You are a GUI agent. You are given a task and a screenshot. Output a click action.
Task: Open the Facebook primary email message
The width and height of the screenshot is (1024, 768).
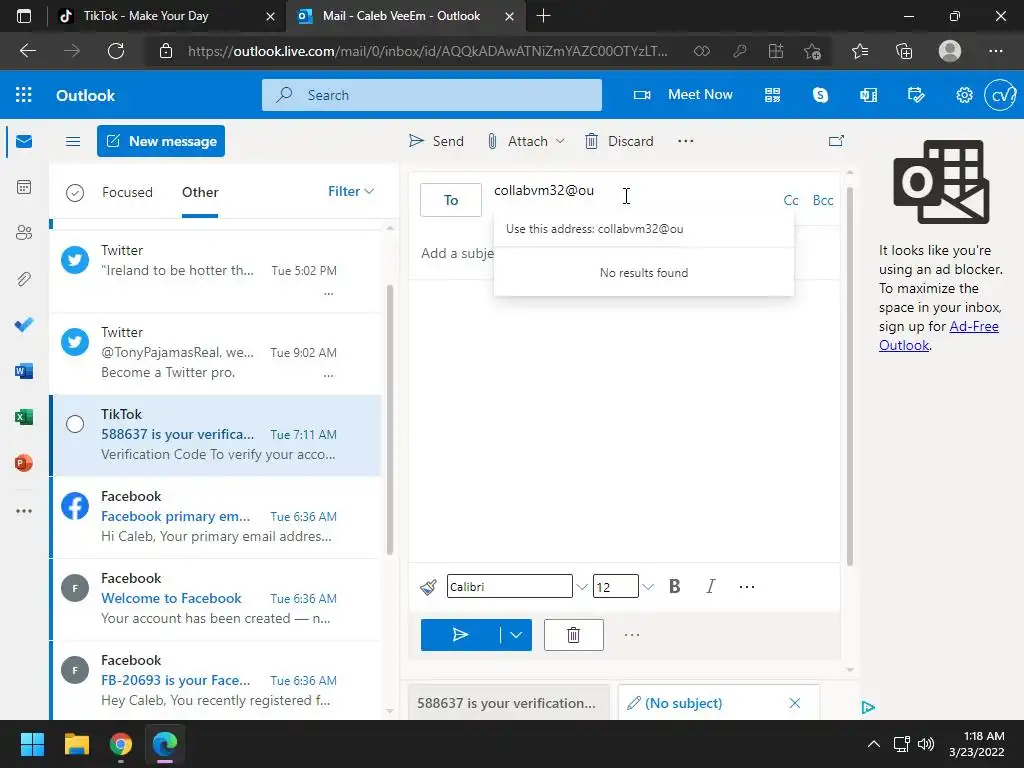[216, 517]
